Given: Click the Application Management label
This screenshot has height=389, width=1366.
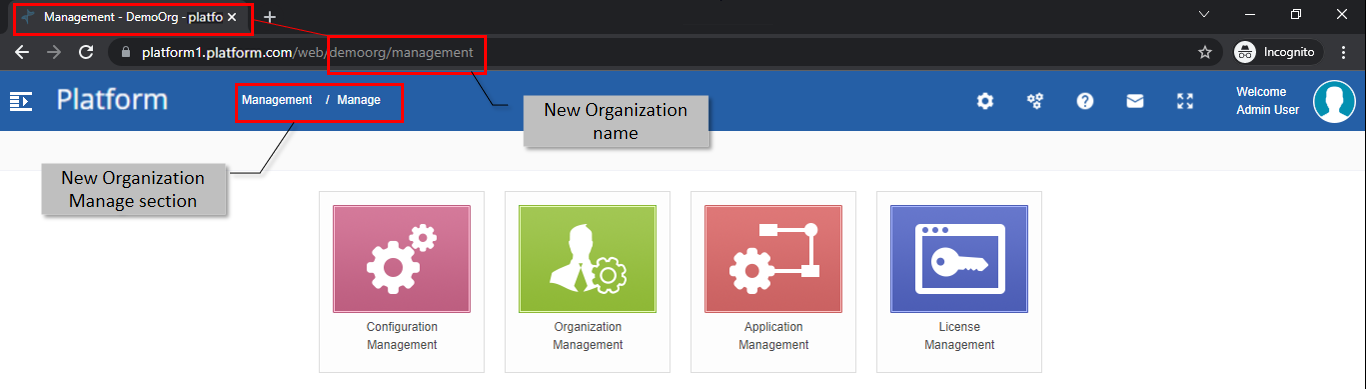Looking at the screenshot, I should point(773,336).
